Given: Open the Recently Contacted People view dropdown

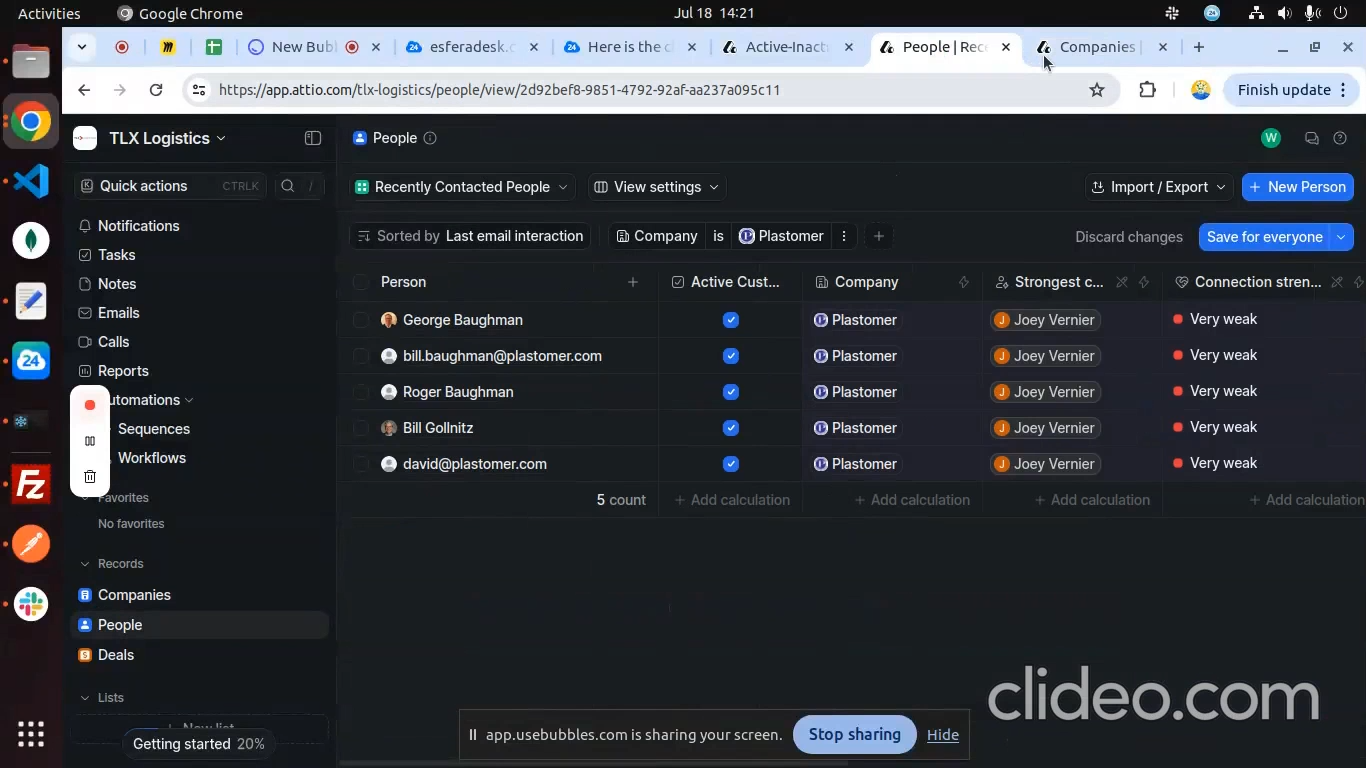Looking at the screenshot, I should pos(462,187).
